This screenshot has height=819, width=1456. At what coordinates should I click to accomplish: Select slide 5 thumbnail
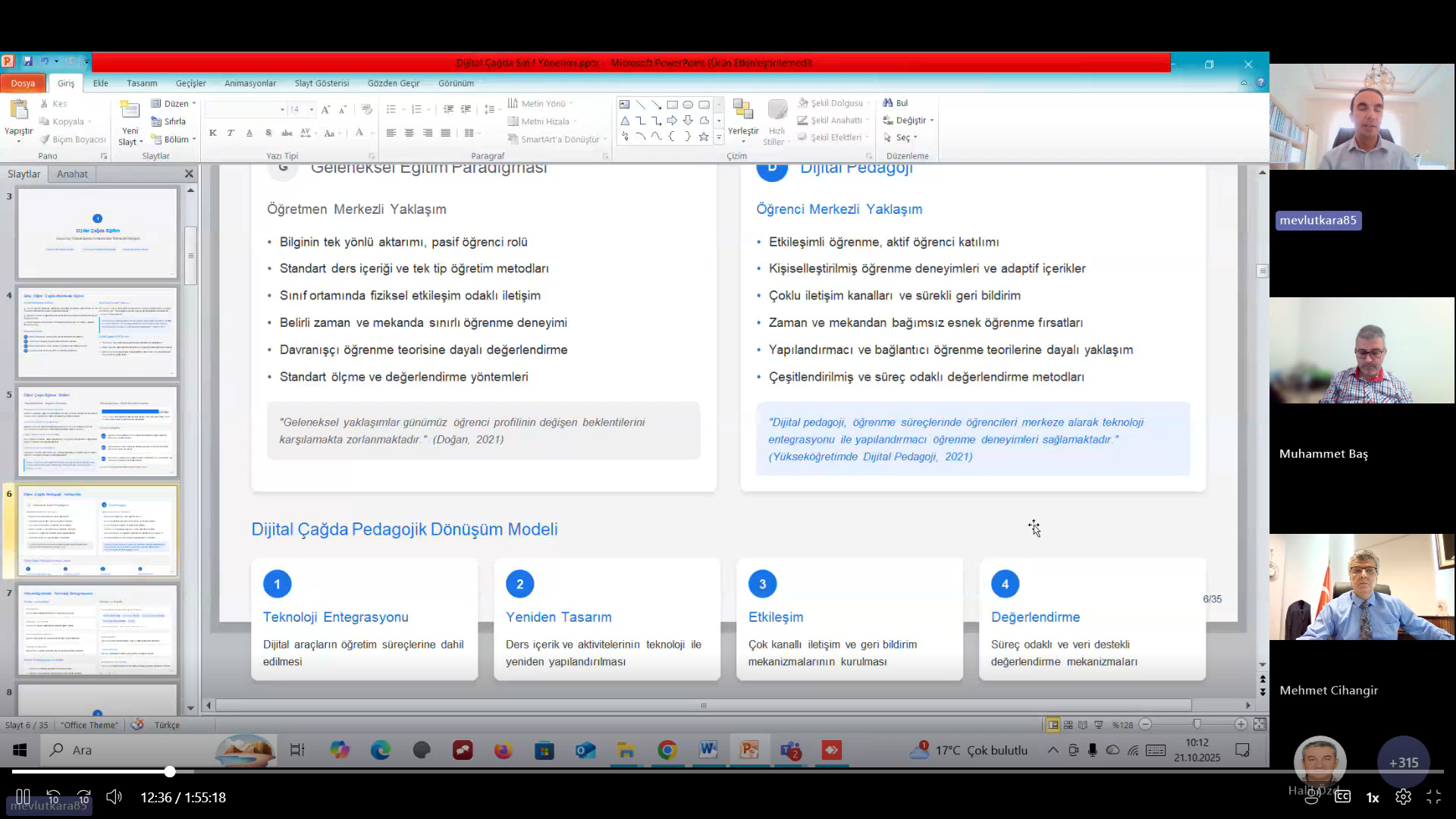click(97, 431)
